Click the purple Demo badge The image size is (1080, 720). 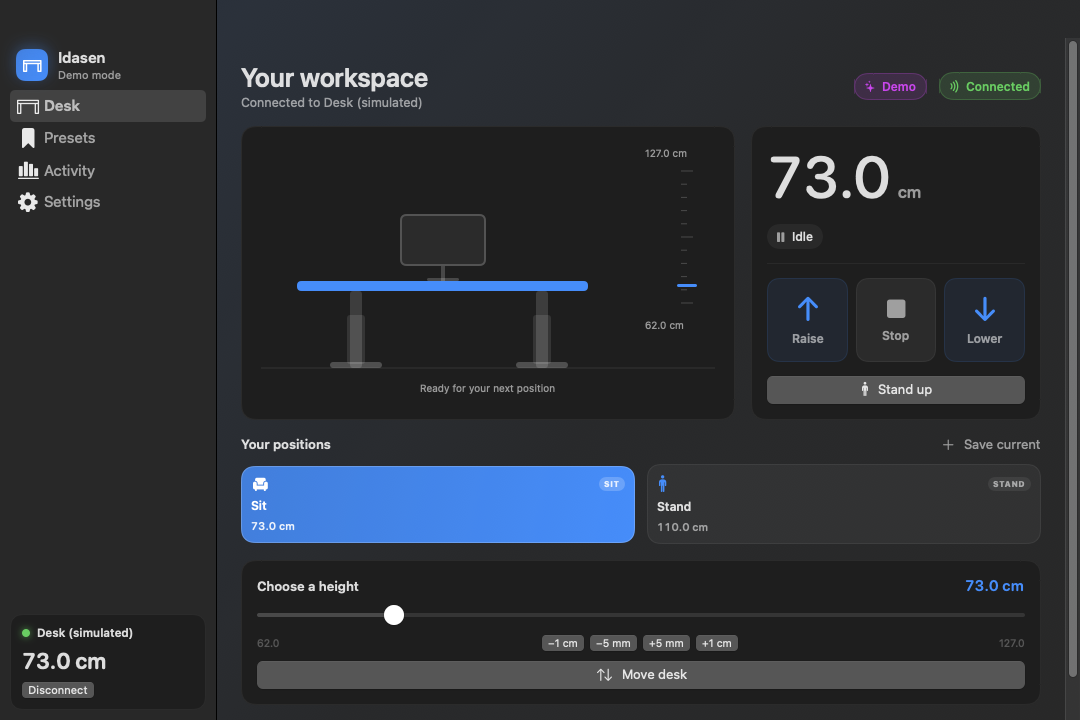(890, 87)
